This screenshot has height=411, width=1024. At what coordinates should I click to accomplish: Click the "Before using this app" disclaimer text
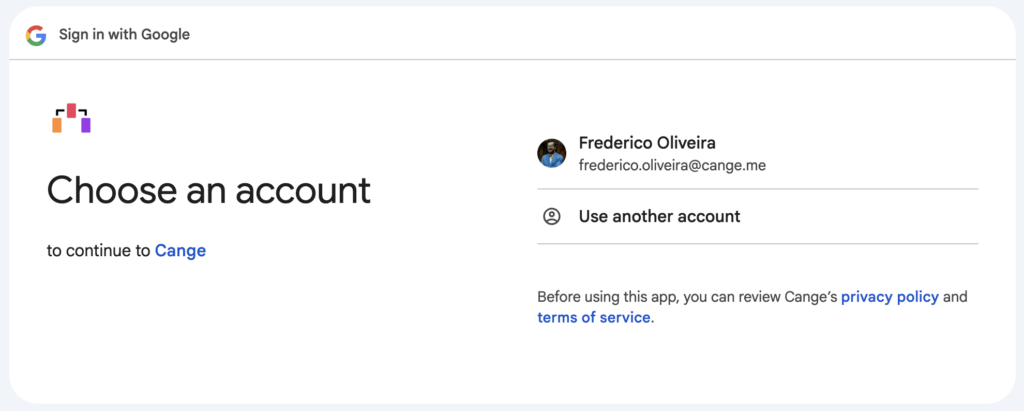[610, 297]
